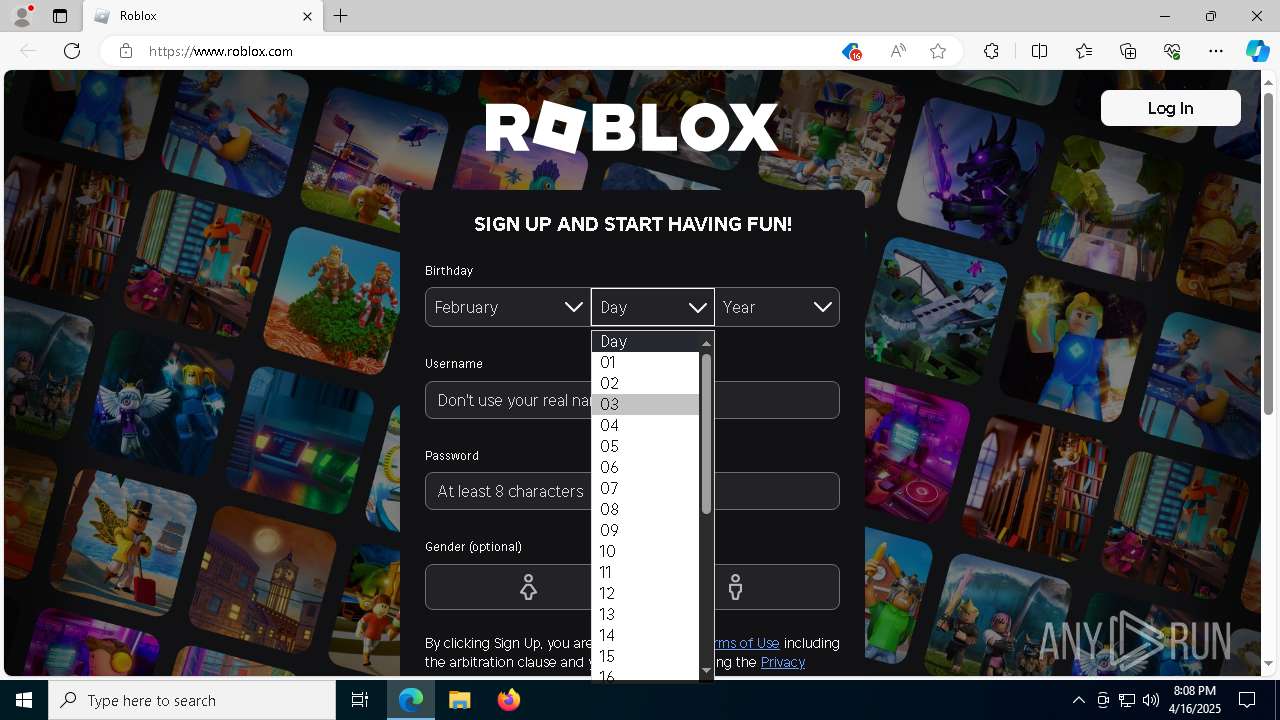
Task: Click the Roblox tab
Action: tap(203, 16)
